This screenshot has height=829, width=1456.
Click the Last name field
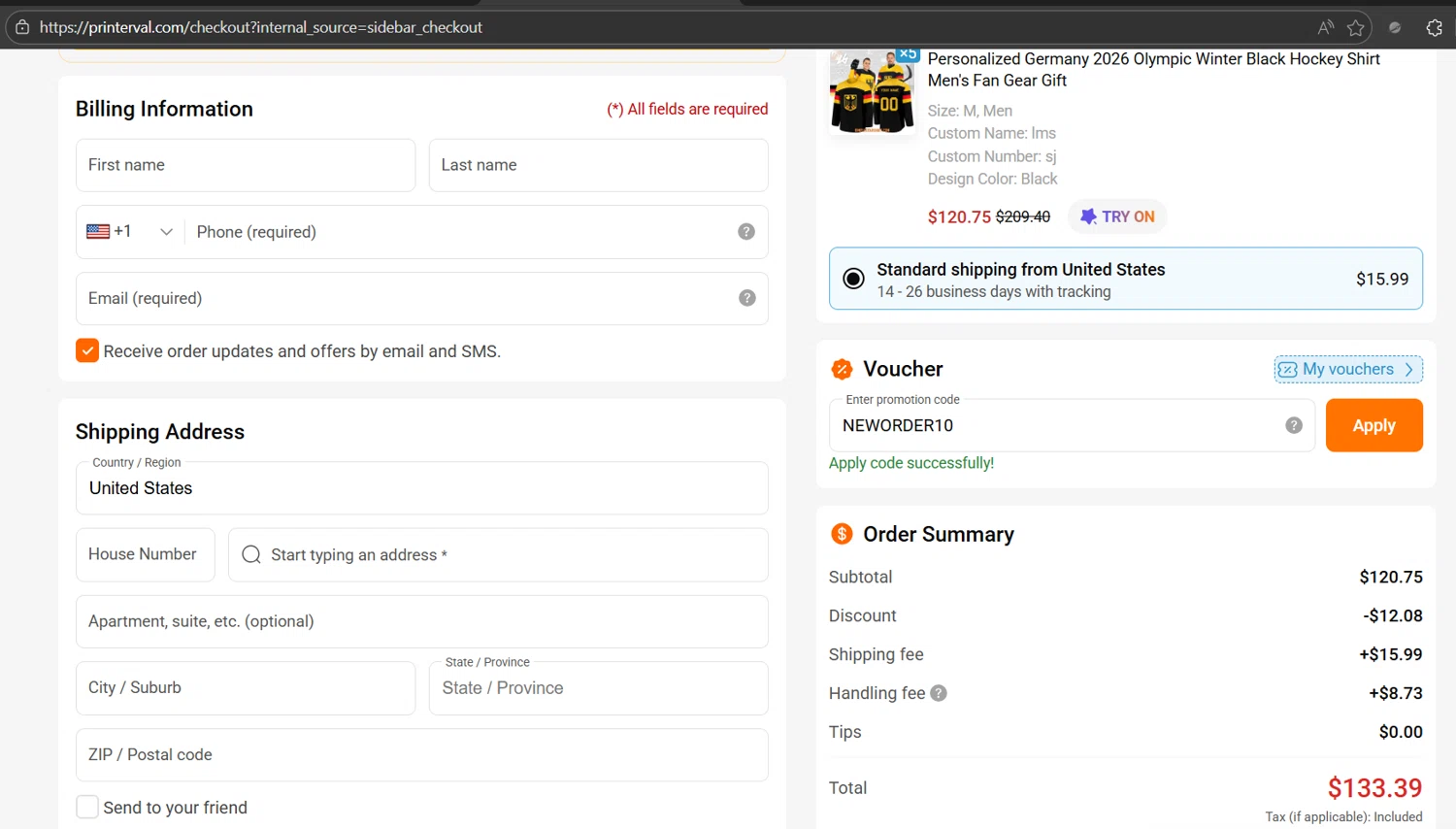(x=599, y=165)
